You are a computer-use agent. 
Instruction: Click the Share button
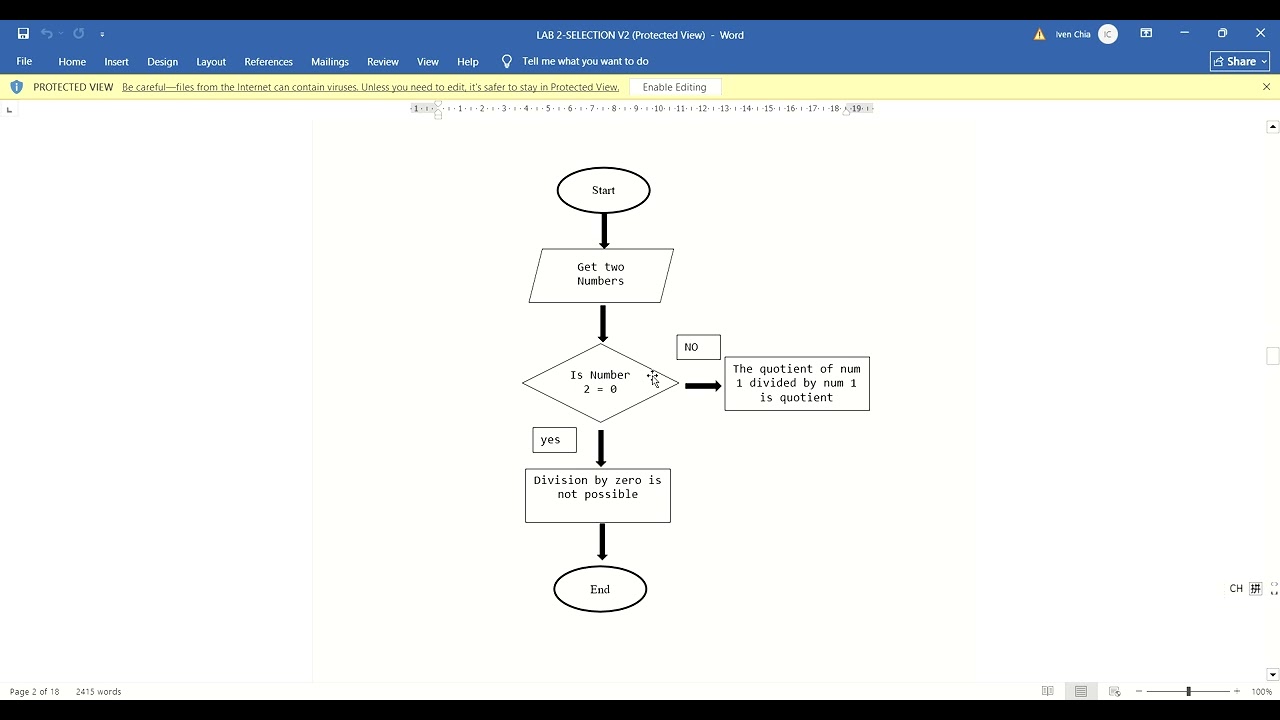click(x=1240, y=62)
